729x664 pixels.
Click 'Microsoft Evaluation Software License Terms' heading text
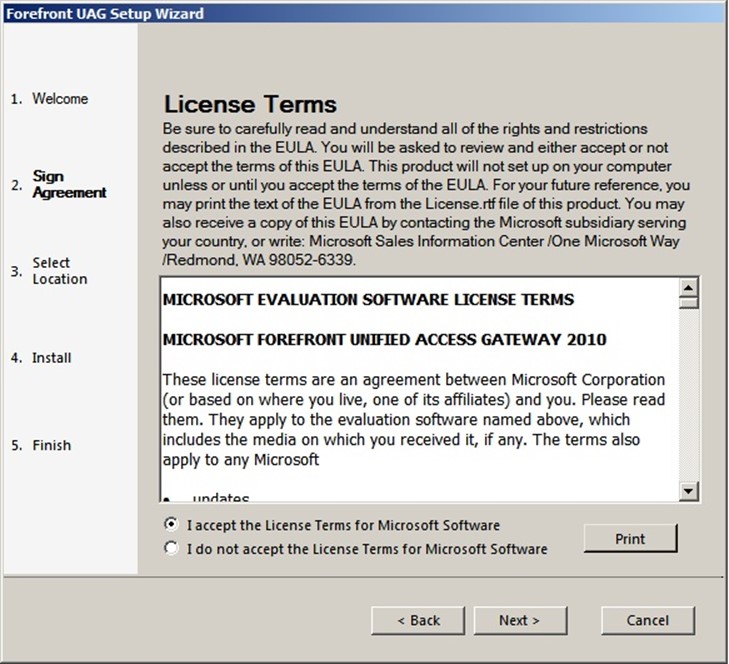[368, 299]
